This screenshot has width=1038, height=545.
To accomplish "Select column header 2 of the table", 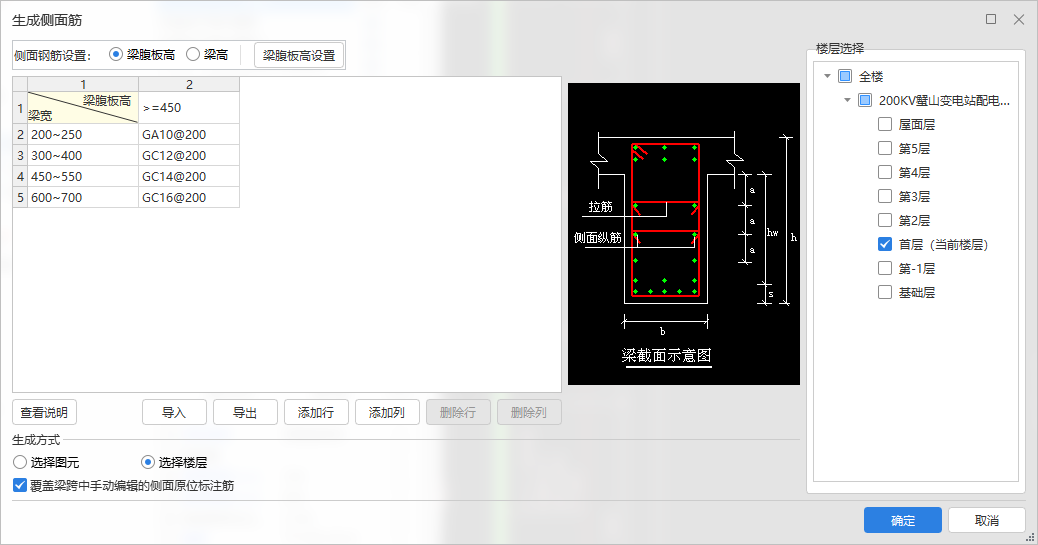I will 189,84.
